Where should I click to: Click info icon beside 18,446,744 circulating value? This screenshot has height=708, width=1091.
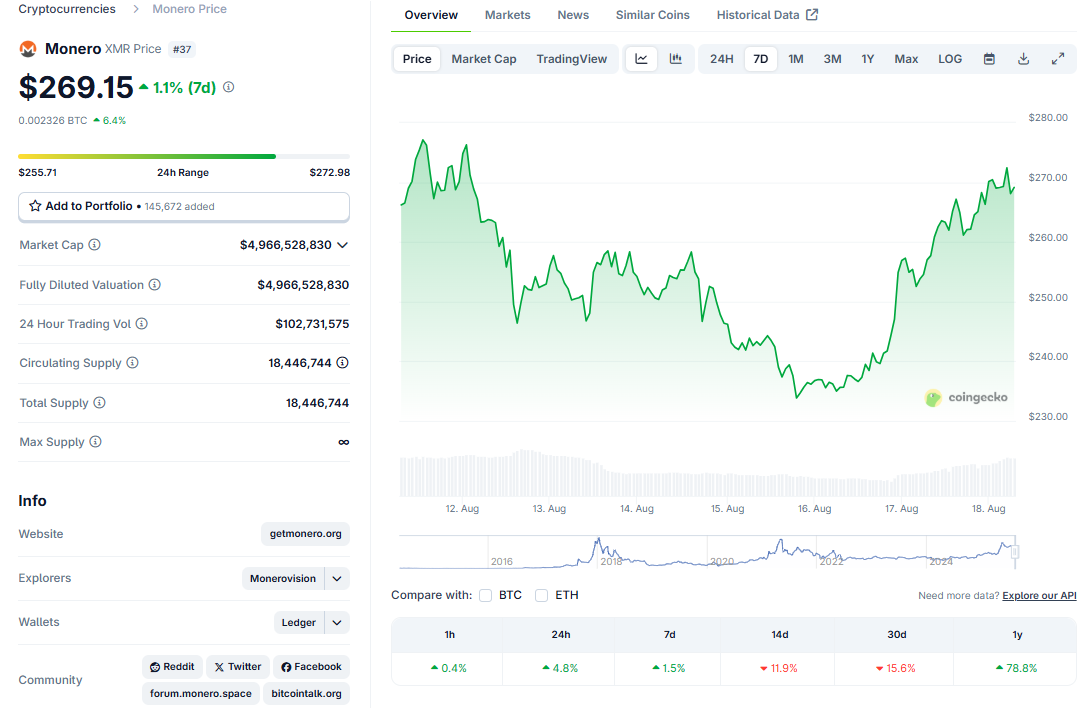tap(342, 362)
